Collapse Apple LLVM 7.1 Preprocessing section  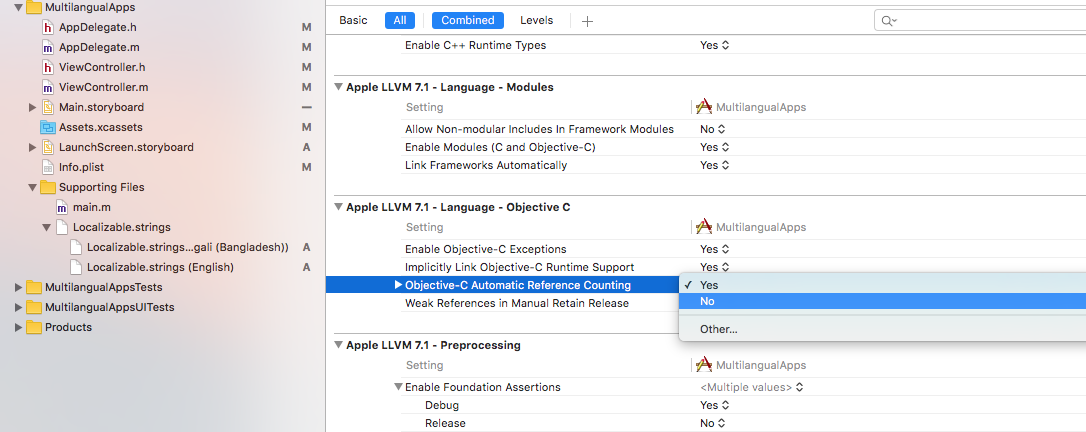click(338, 345)
